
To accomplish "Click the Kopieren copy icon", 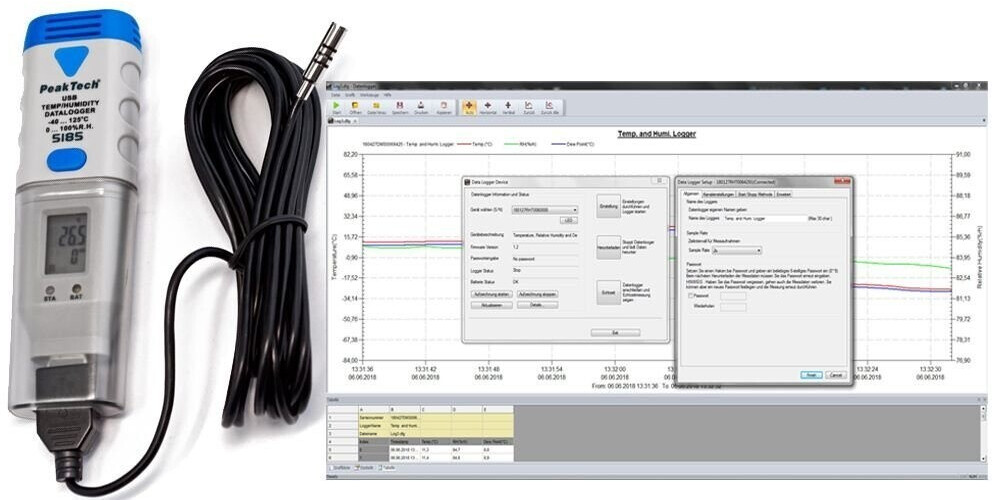I will tap(444, 106).
